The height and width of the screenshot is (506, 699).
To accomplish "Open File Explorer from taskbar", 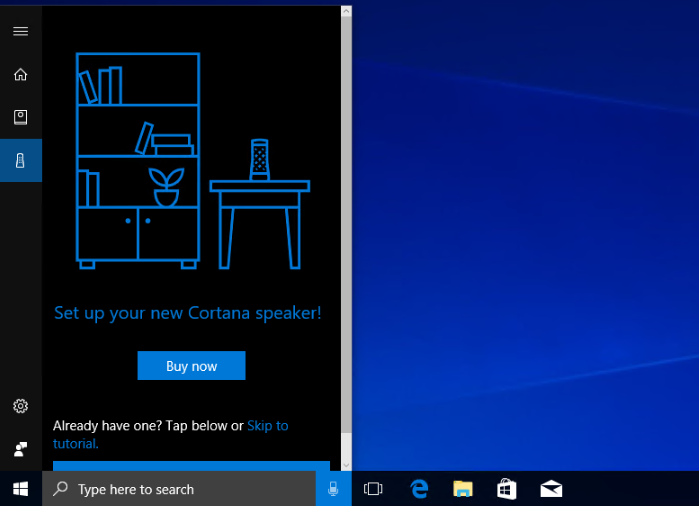I will click(x=463, y=489).
